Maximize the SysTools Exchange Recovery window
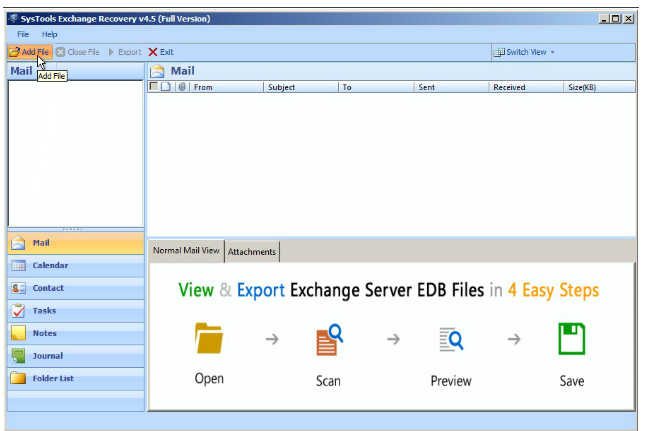The width and height of the screenshot is (645, 431). 616,19
